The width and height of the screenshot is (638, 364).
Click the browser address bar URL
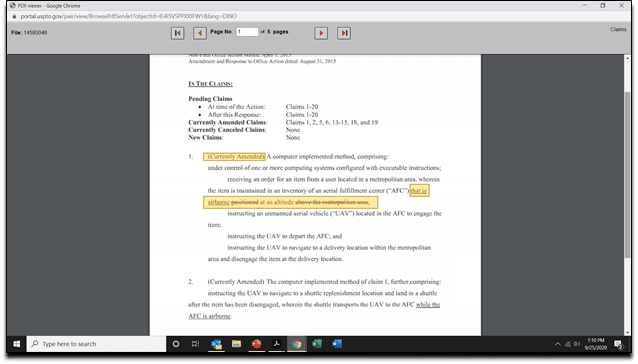[x=129, y=16]
